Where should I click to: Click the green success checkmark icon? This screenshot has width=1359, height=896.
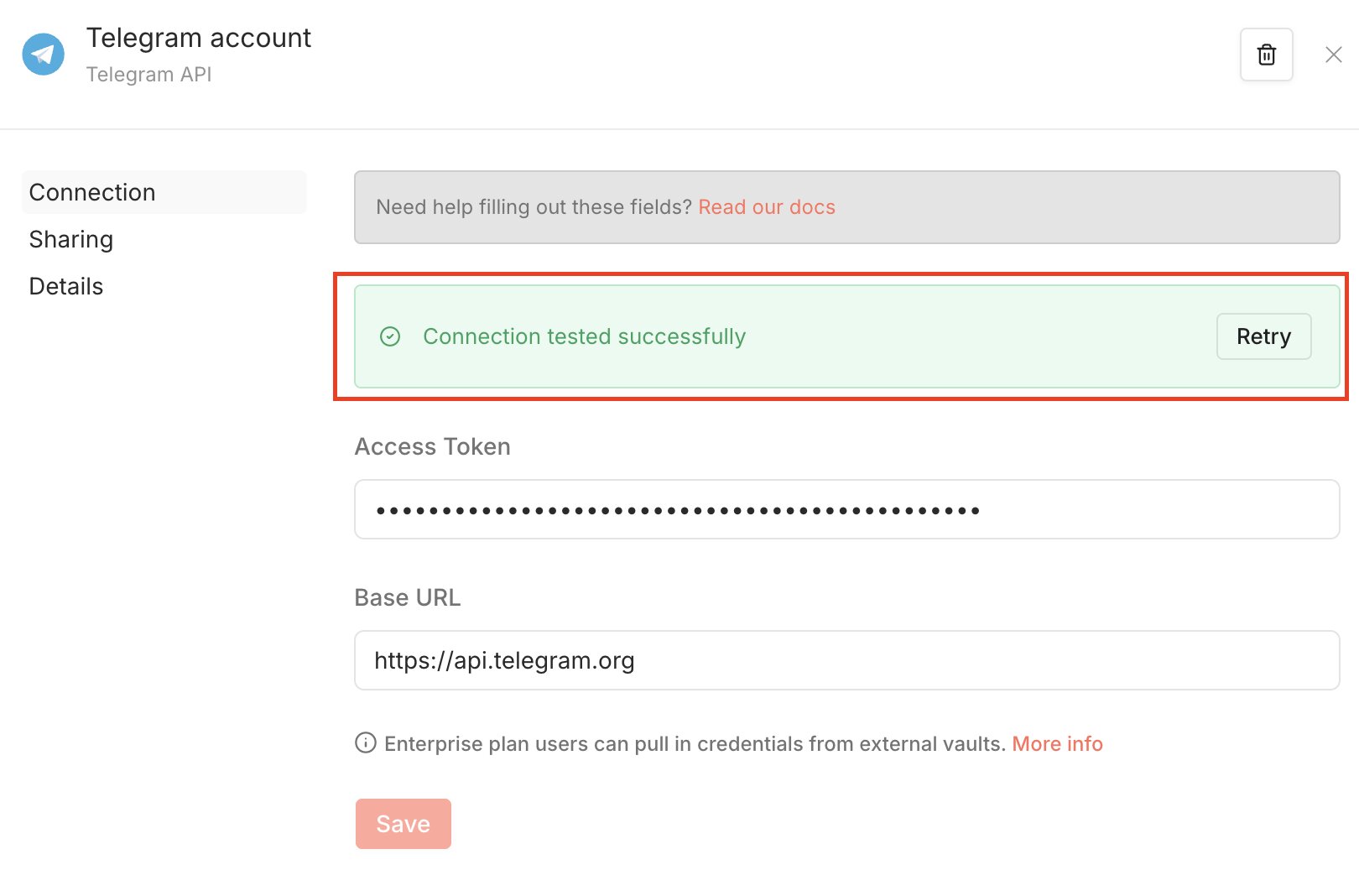390,336
